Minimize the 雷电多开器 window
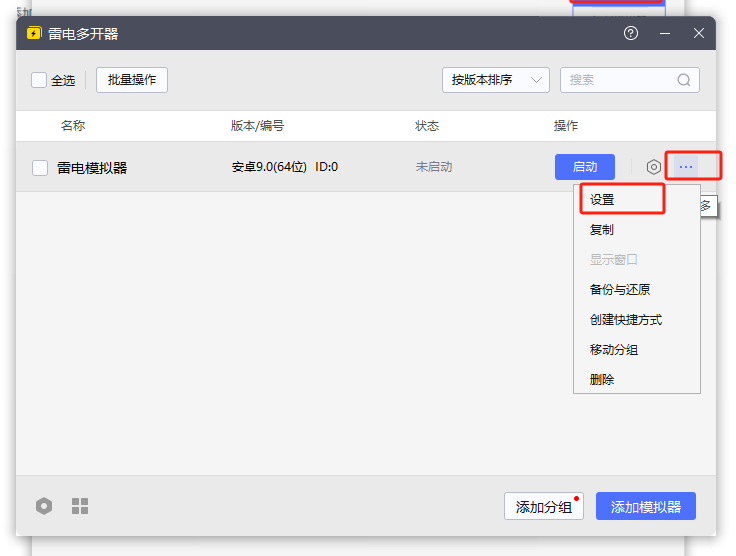736x556 pixels. click(665, 33)
